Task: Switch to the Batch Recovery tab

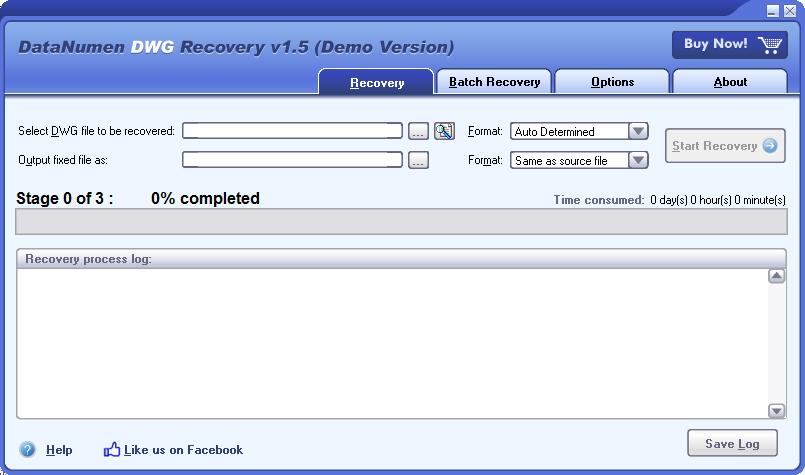Action: pyautogui.click(x=494, y=82)
